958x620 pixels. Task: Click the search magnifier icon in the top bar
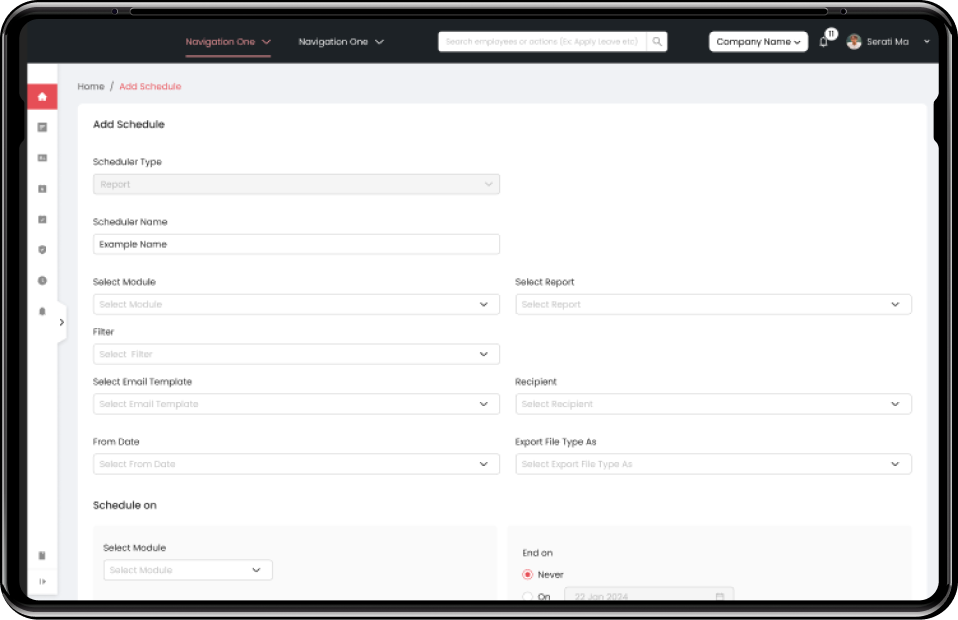point(657,41)
